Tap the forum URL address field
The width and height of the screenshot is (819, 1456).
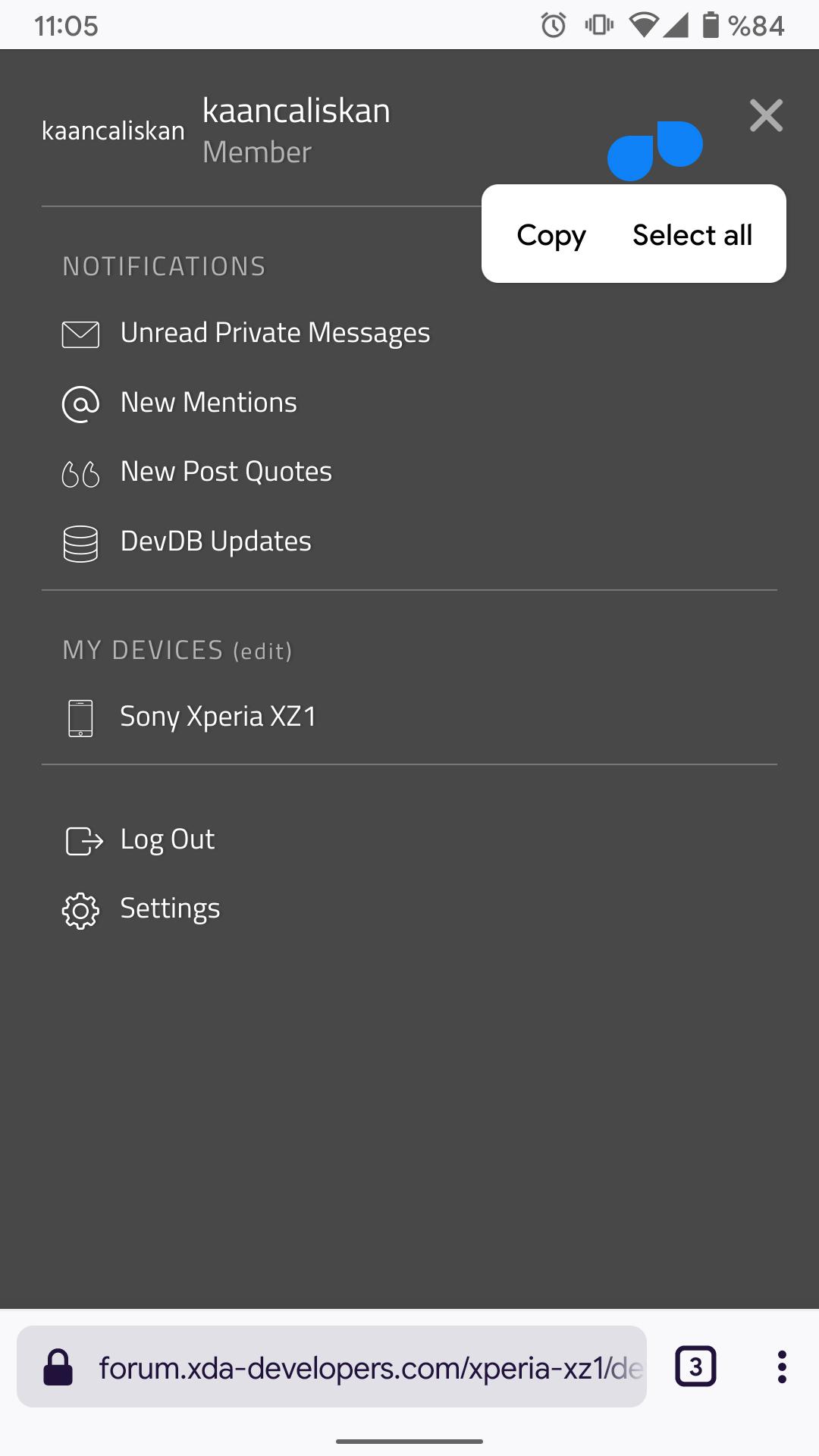point(370,1367)
